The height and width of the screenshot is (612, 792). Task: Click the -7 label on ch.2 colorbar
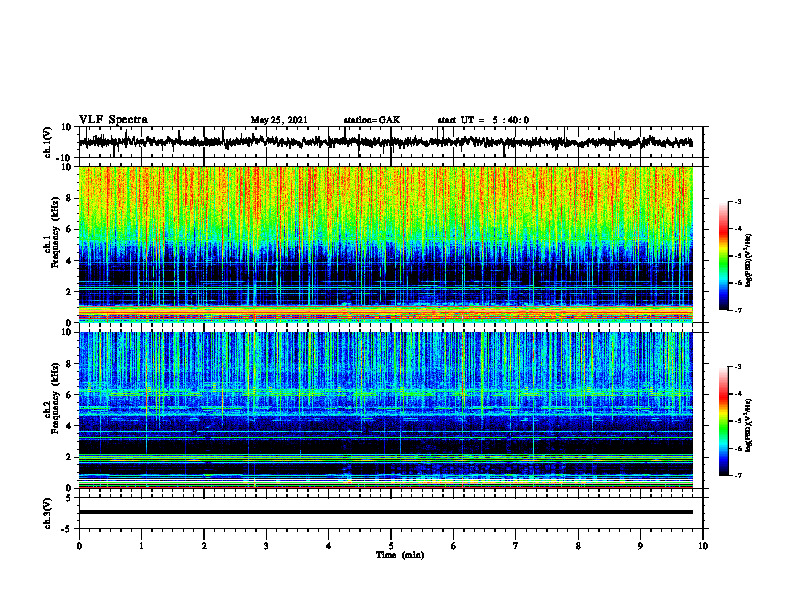click(738, 475)
